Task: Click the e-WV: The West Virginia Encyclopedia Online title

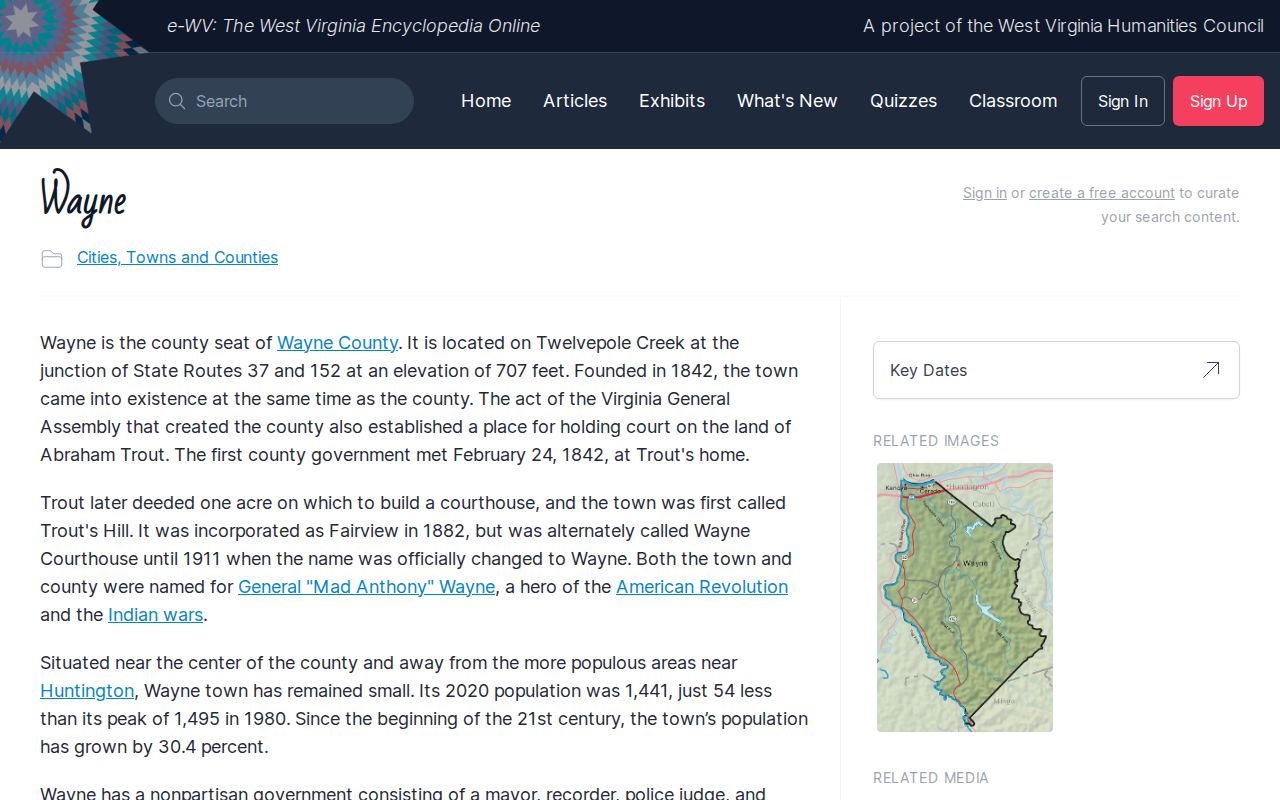Action: [x=353, y=26]
